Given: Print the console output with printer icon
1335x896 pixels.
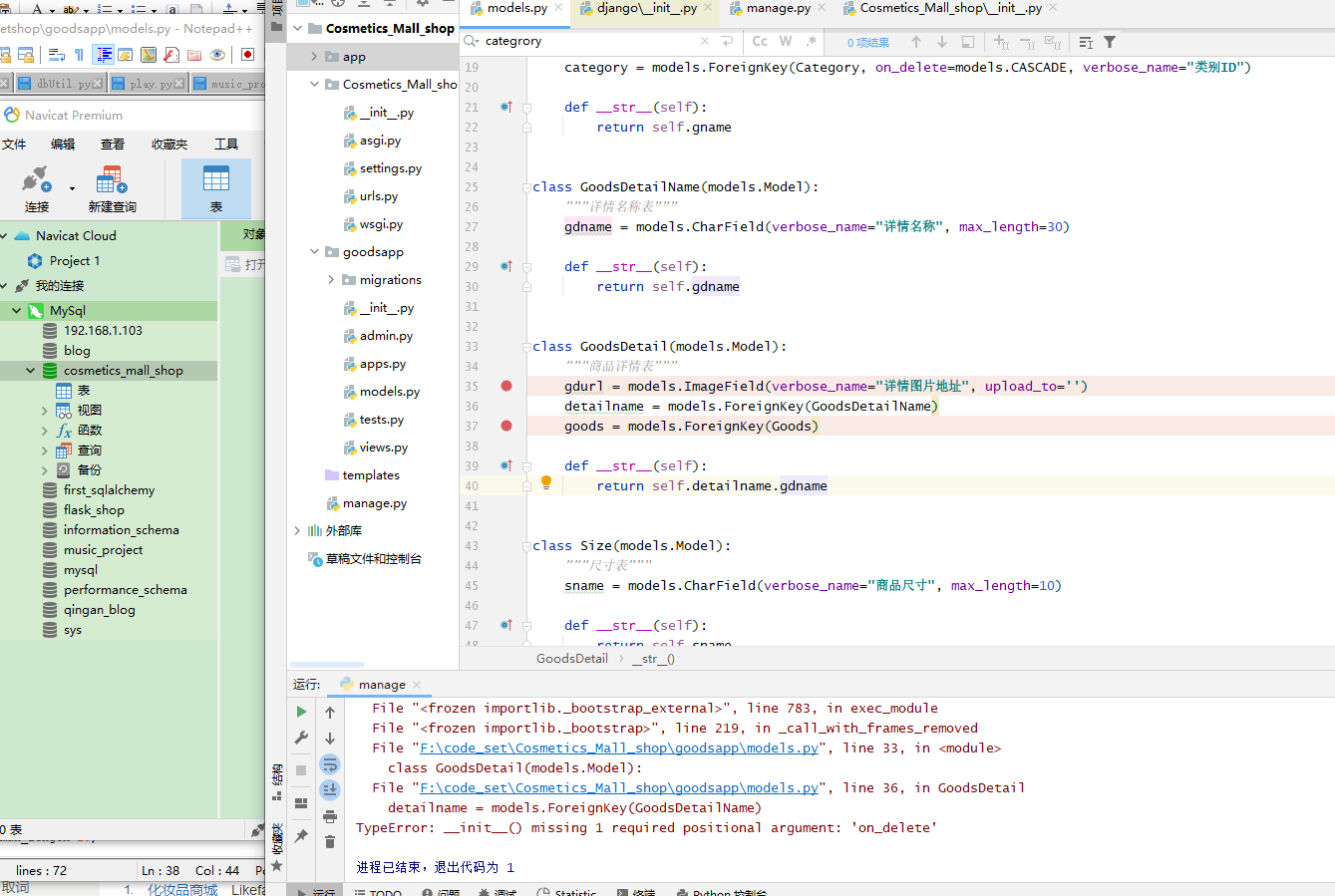Looking at the screenshot, I should 330,816.
